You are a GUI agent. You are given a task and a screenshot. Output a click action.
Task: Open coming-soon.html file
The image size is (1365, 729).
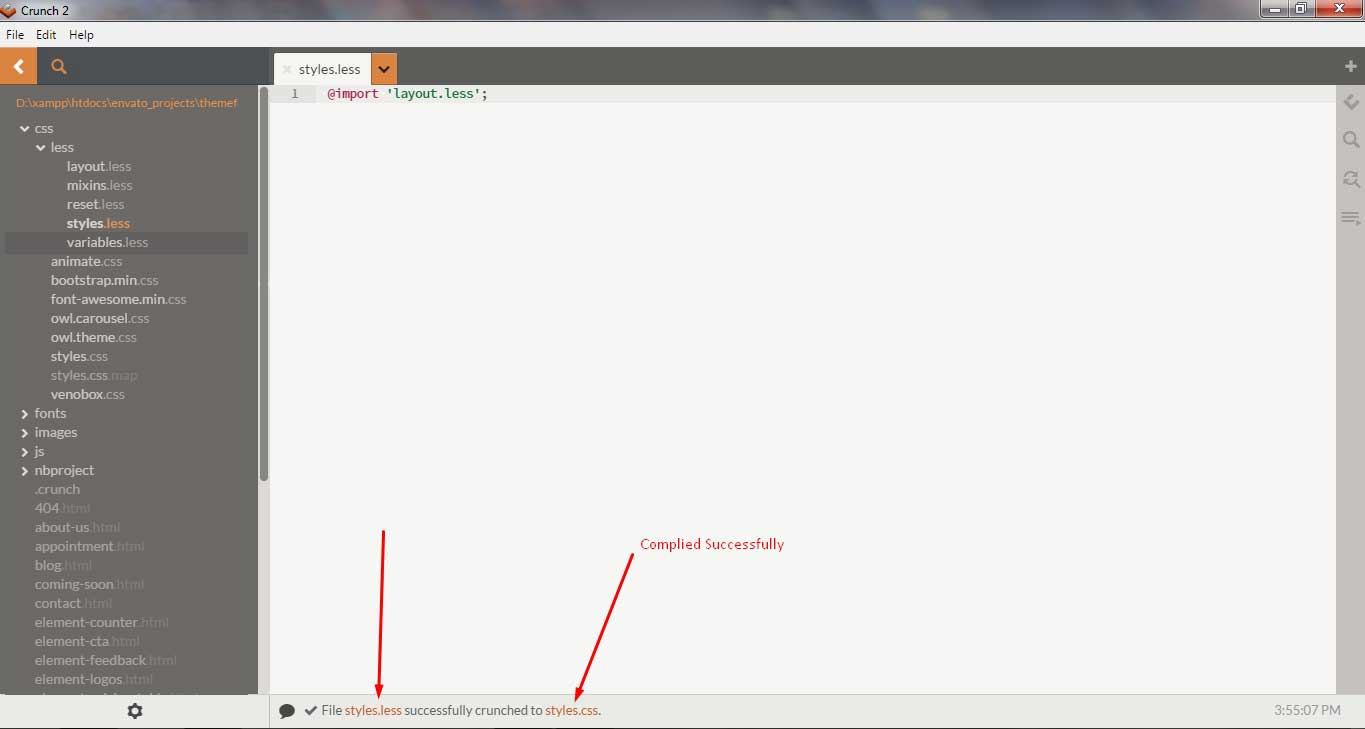[89, 584]
